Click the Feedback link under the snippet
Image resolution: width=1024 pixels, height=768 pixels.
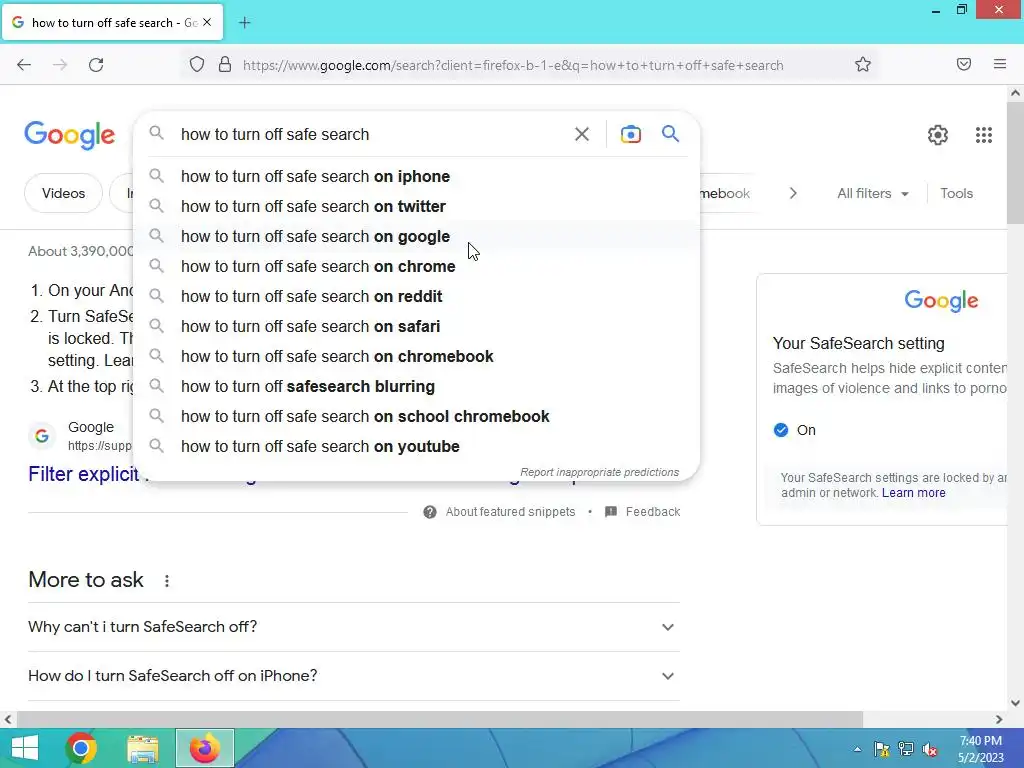point(653,512)
